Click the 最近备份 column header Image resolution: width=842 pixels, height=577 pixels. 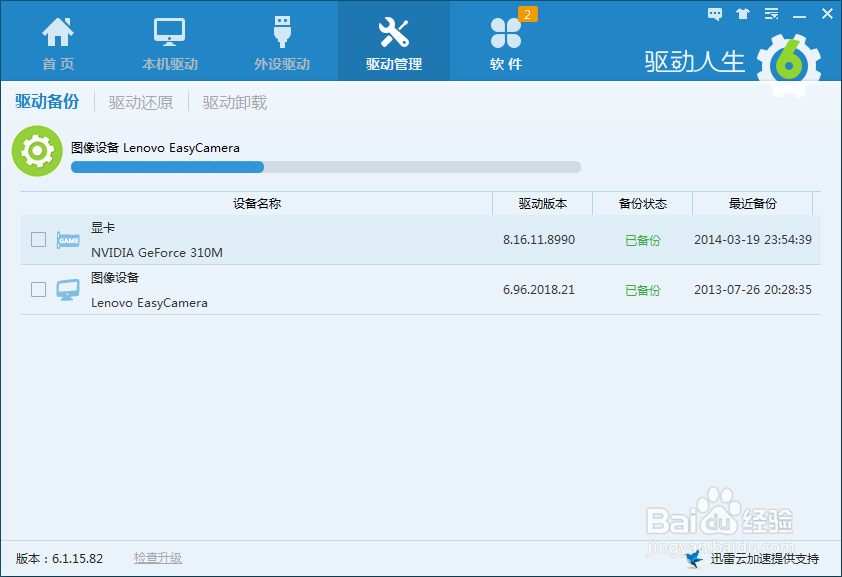point(752,203)
